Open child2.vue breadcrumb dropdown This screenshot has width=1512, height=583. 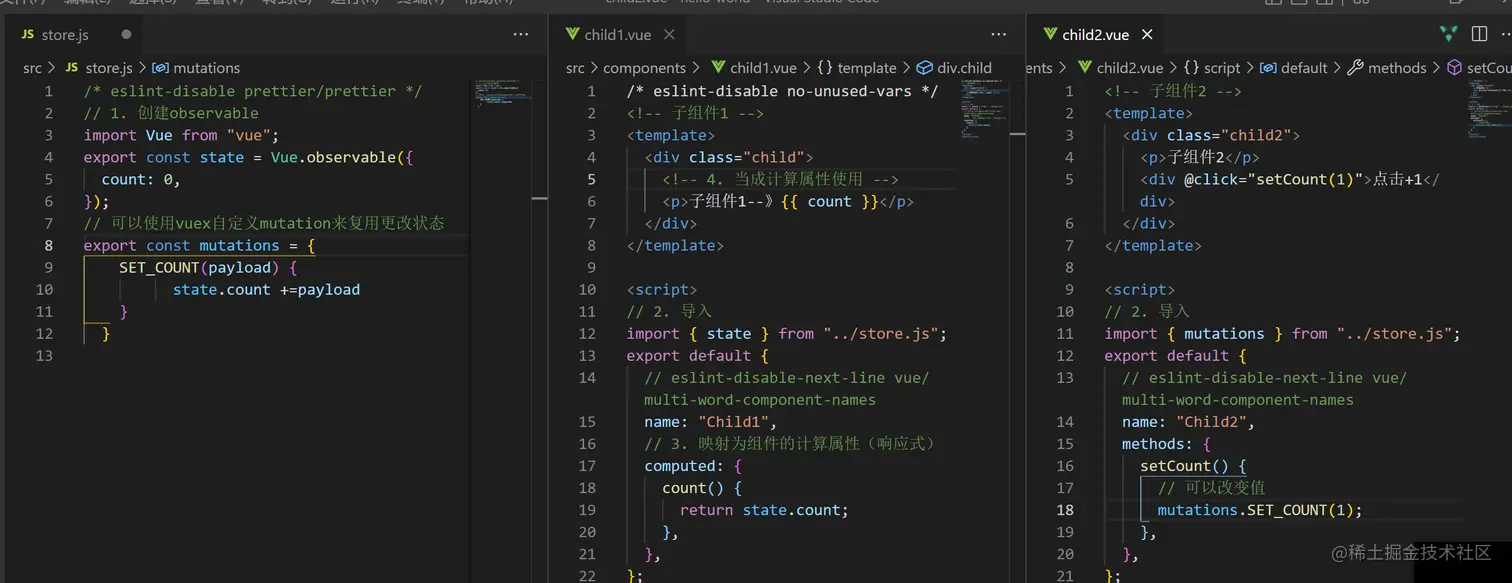point(1120,68)
